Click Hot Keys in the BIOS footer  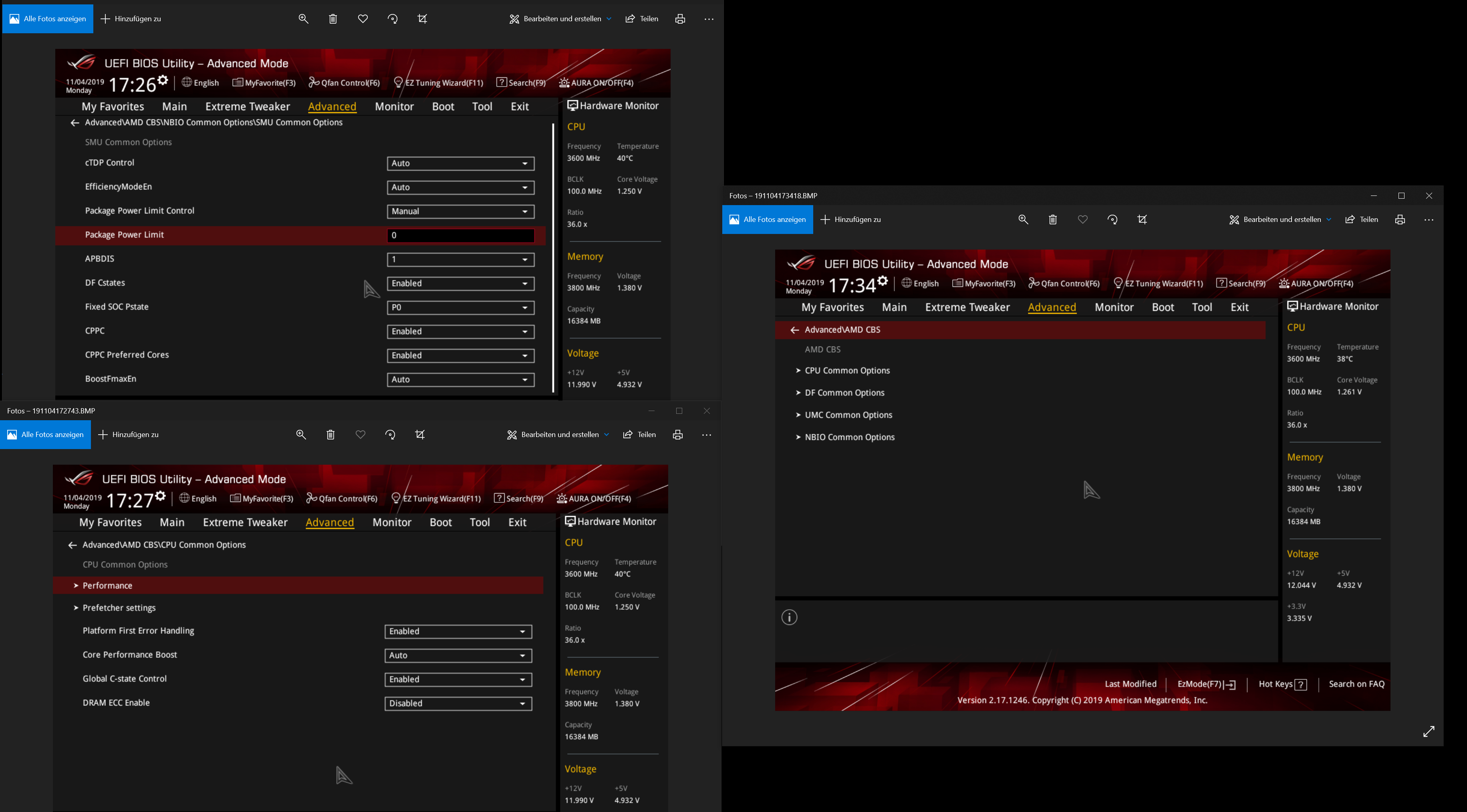[x=1282, y=685]
